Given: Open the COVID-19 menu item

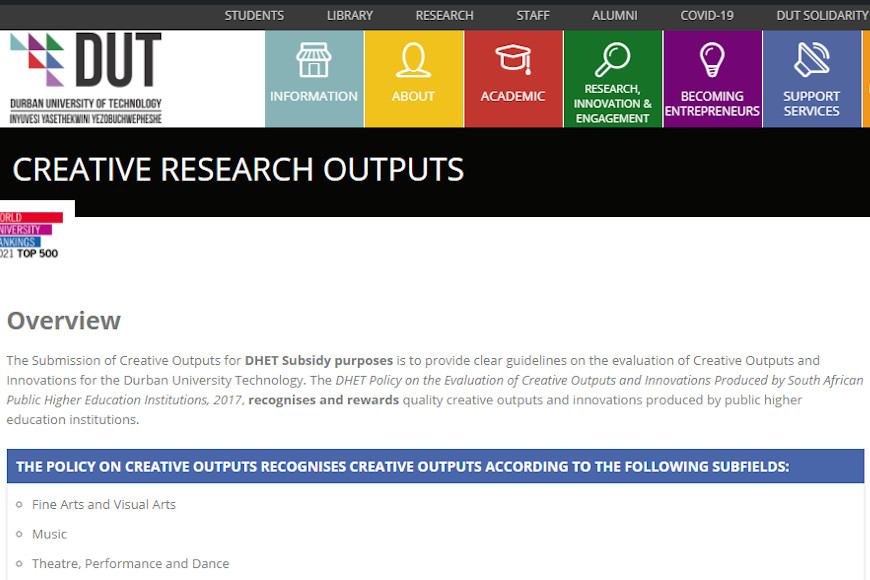Looking at the screenshot, I should (707, 16).
